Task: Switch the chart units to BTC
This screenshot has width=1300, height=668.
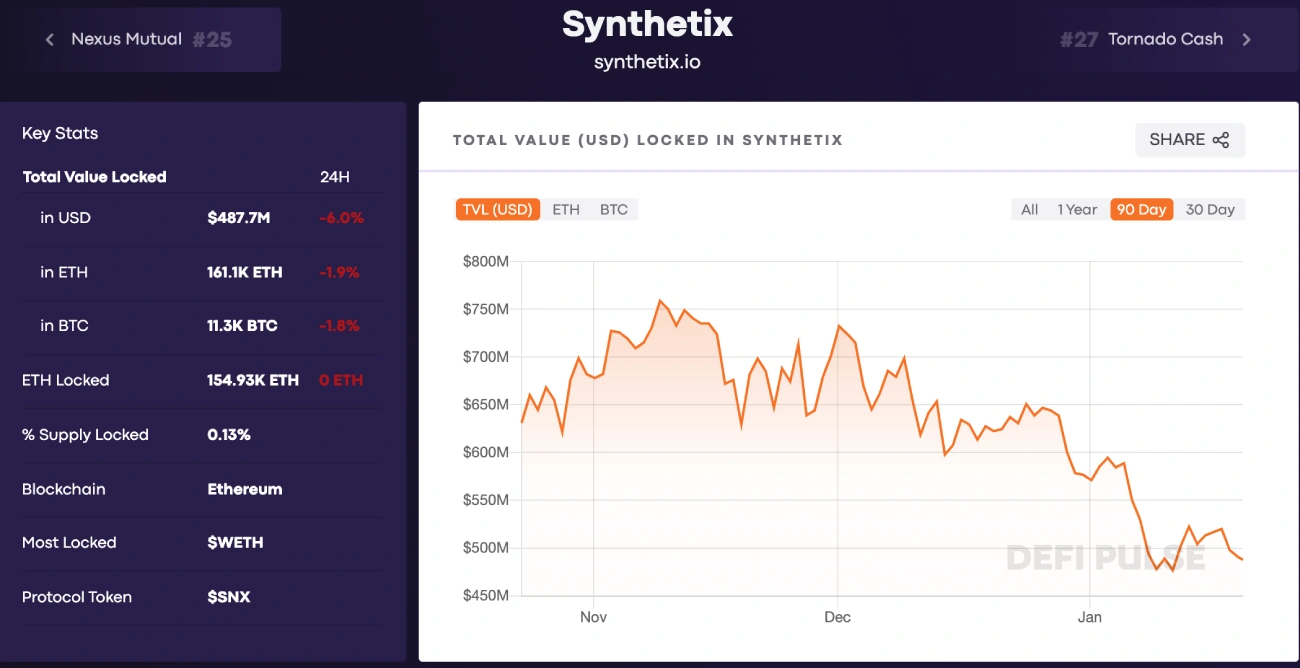Action: coord(614,209)
